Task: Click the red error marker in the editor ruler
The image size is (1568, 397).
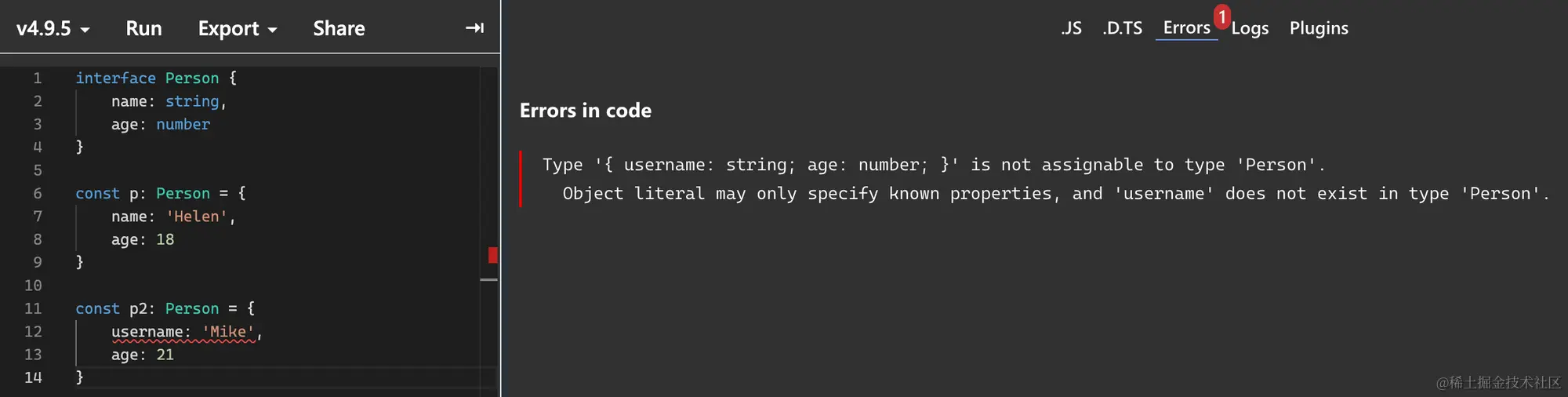Action: click(x=492, y=255)
